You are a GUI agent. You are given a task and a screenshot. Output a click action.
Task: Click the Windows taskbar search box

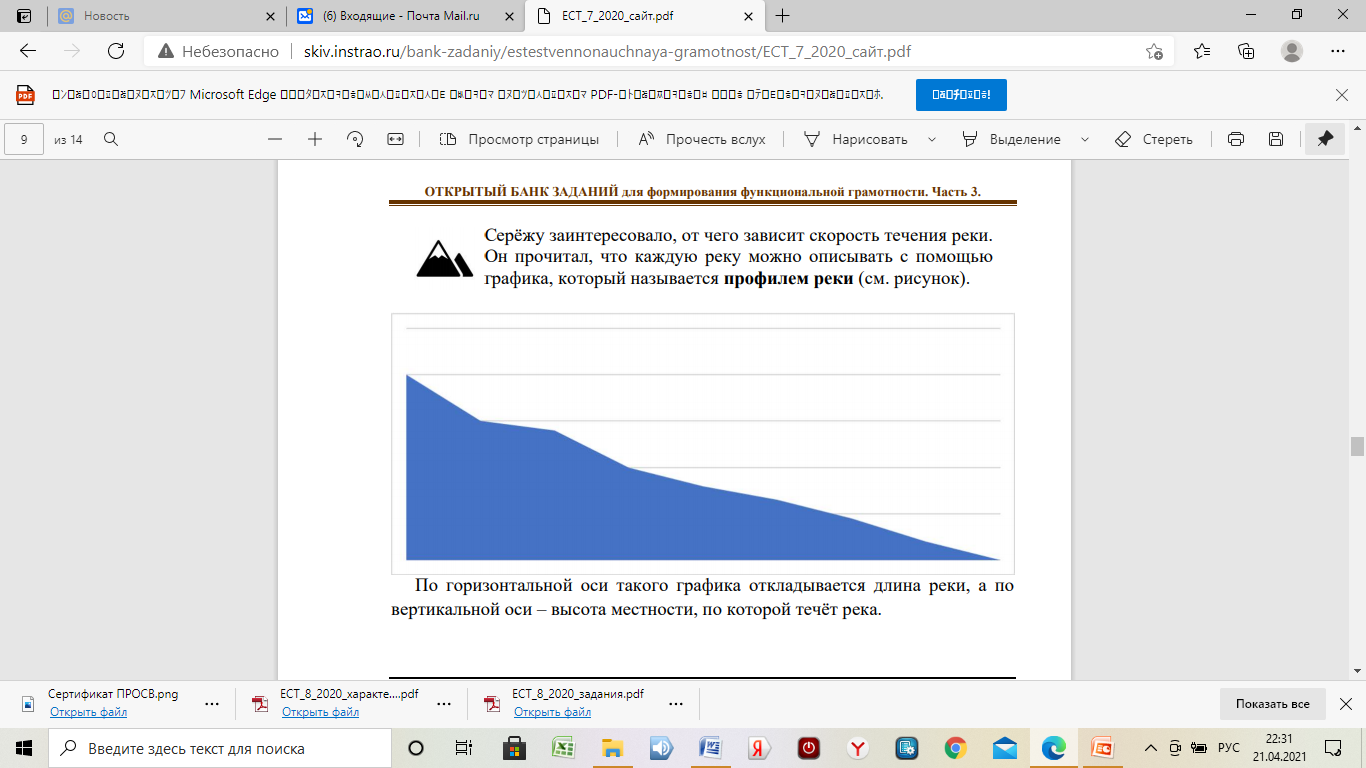pos(220,748)
